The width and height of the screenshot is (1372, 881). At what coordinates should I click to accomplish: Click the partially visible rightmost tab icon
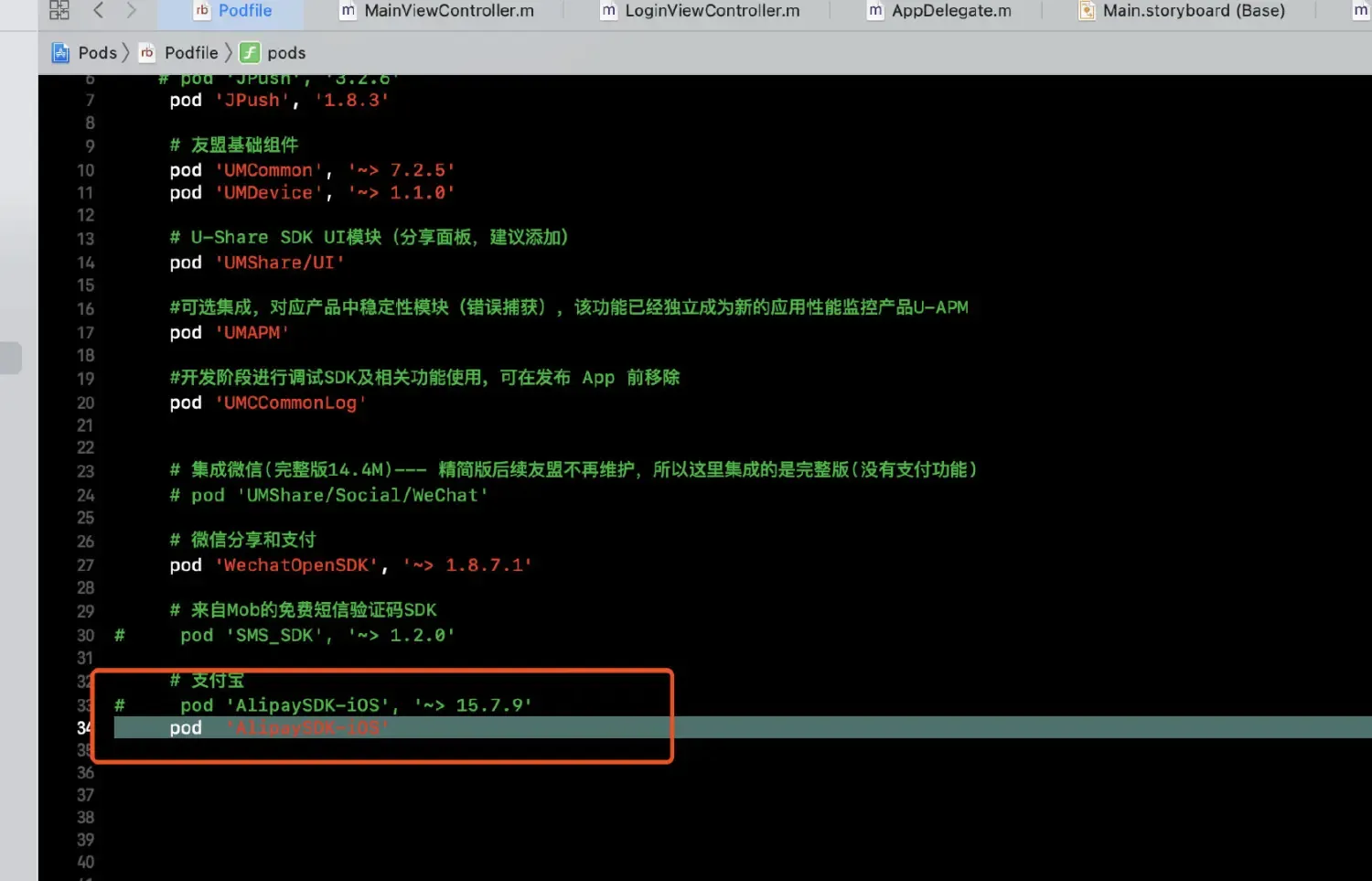(1360, 11)
